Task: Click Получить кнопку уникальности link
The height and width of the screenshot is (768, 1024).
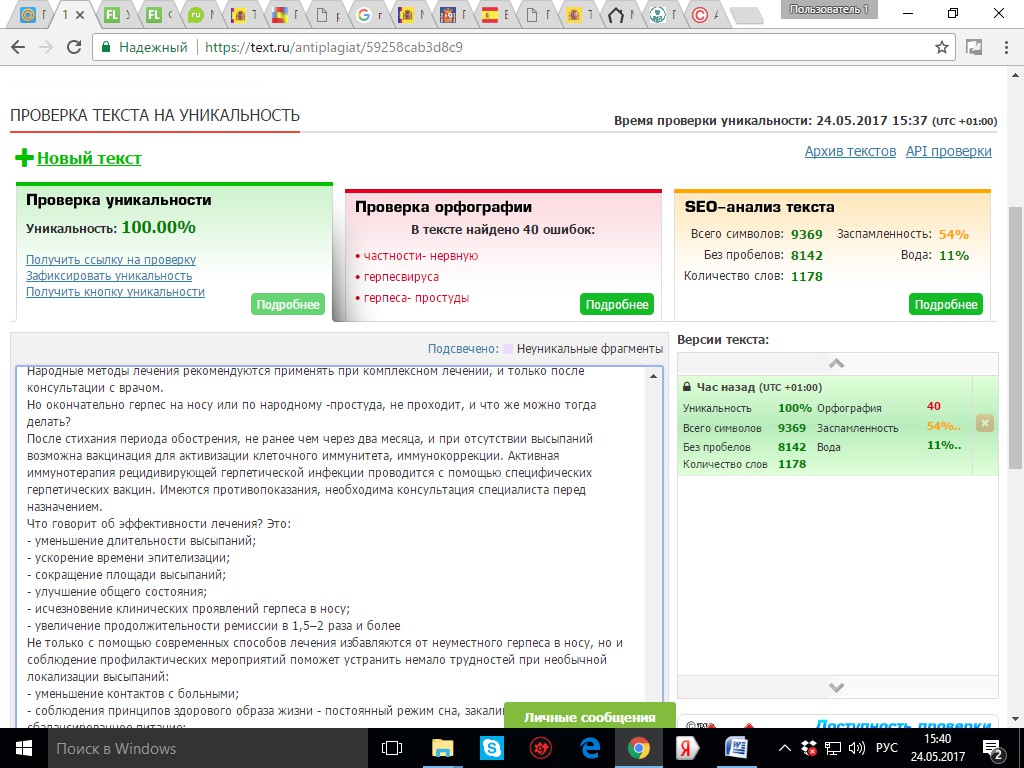Action: (x=116, y=292)
